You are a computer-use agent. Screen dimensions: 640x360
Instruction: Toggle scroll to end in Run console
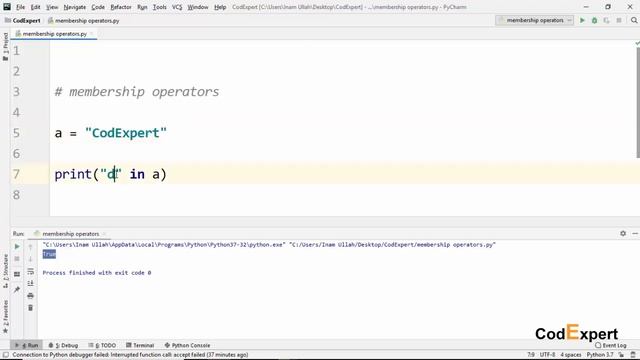coord(31,283)
